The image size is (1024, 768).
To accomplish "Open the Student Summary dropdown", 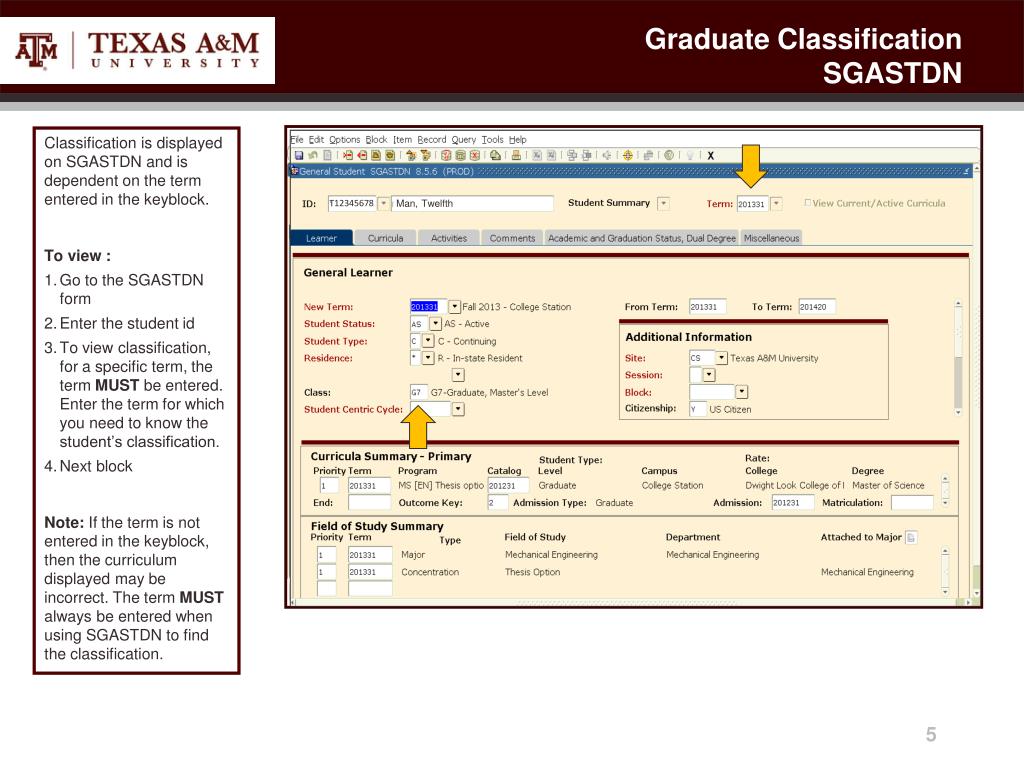I will click(664, 203).
